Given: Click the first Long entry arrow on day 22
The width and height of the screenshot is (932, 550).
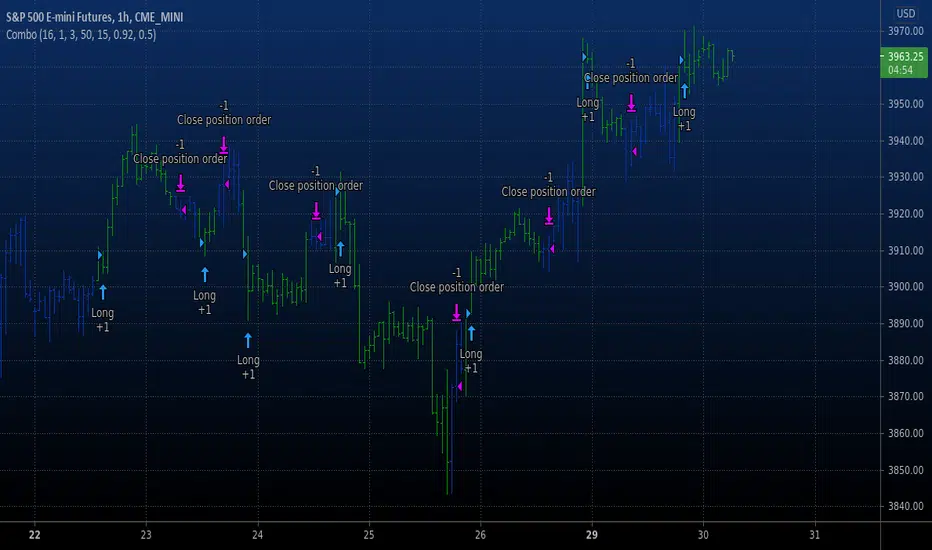Looking at the screenshot, I should [103, 292].
